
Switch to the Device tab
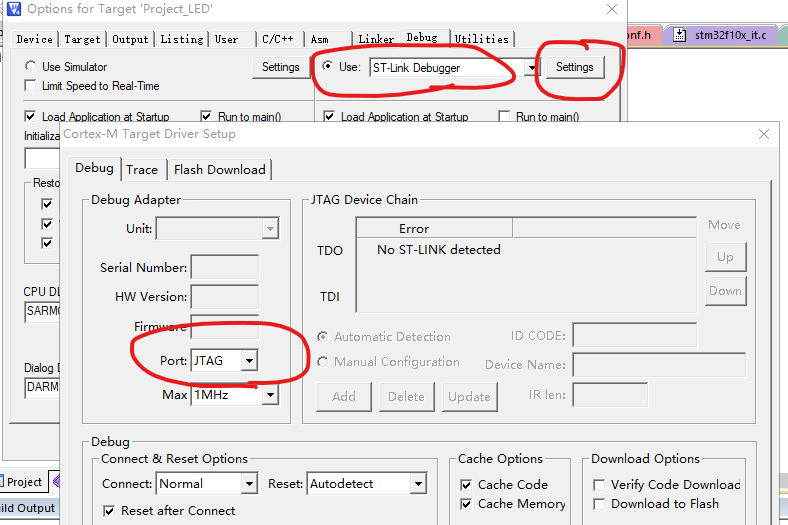34,39
